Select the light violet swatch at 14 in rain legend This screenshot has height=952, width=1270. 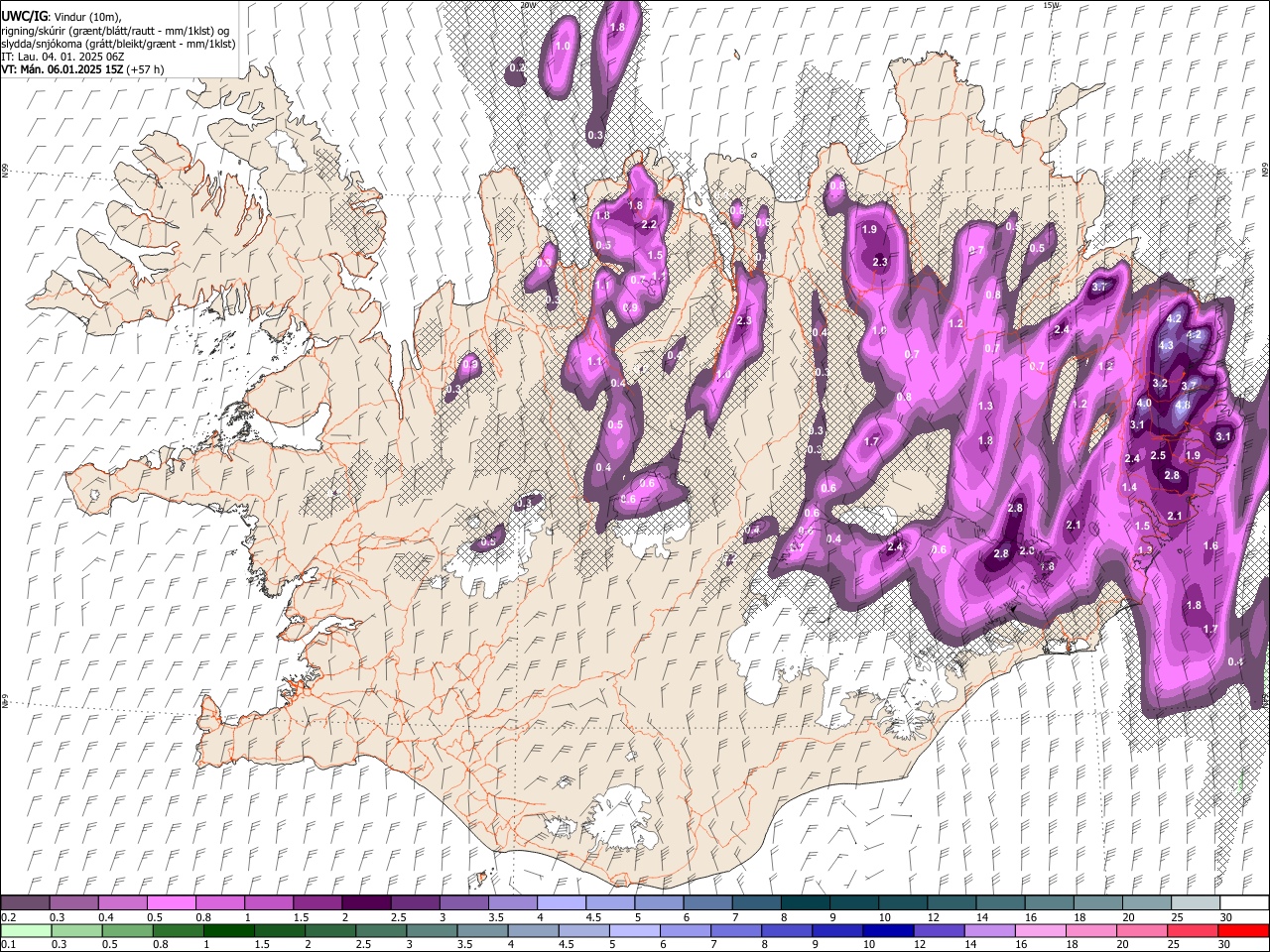click(x=990, y=931)
